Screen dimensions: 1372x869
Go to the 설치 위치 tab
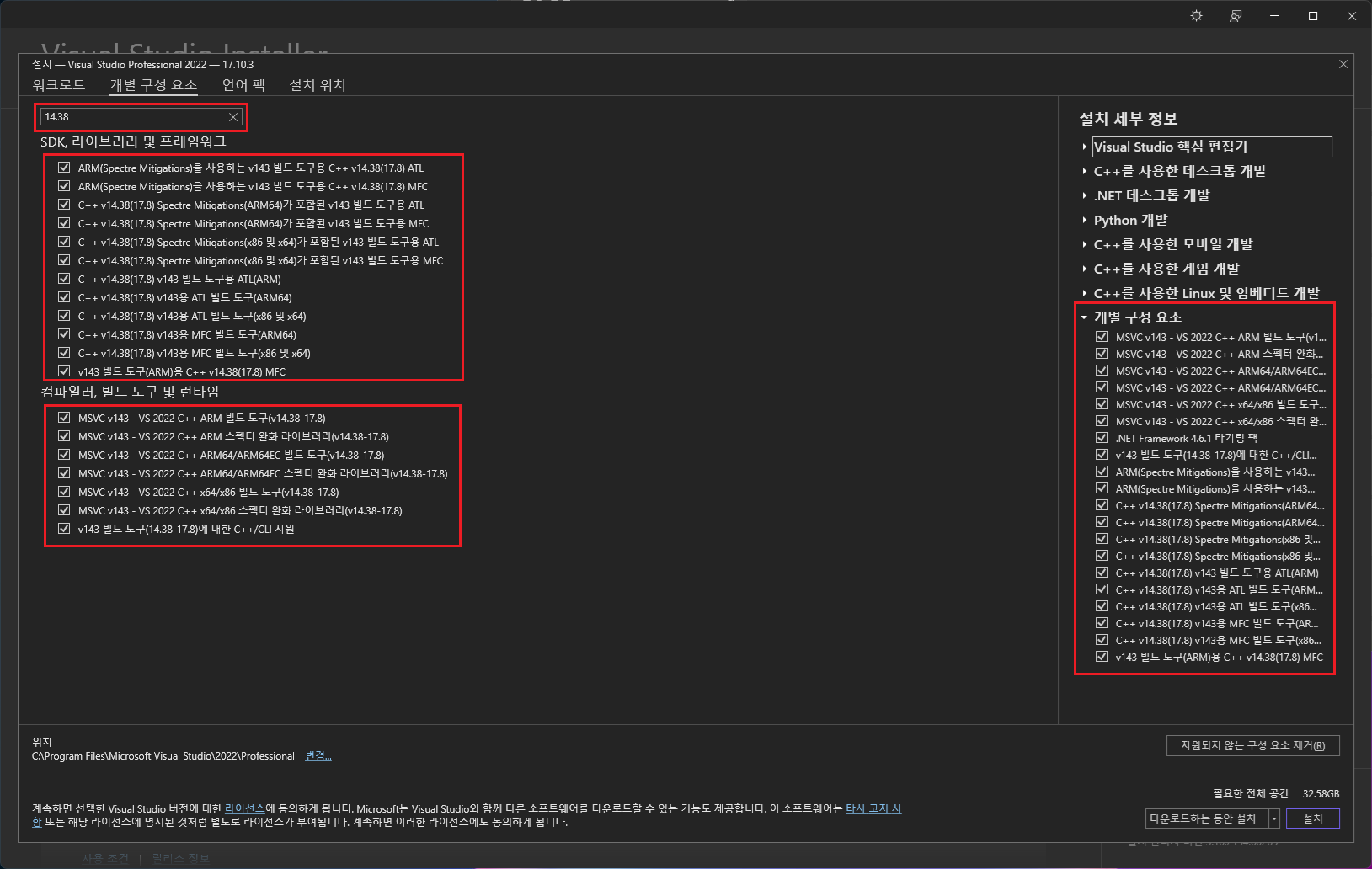click(318, 85)
